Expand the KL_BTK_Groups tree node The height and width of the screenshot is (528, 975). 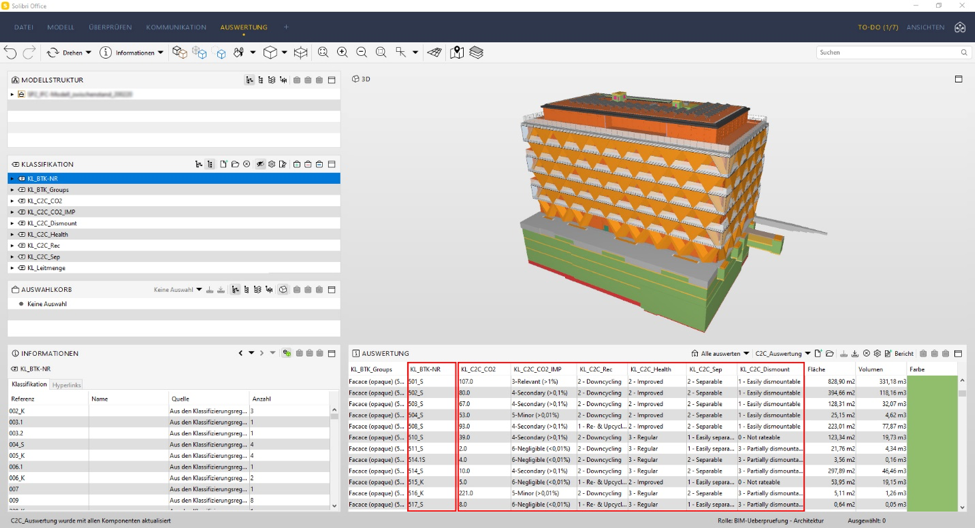coord(12,190)
